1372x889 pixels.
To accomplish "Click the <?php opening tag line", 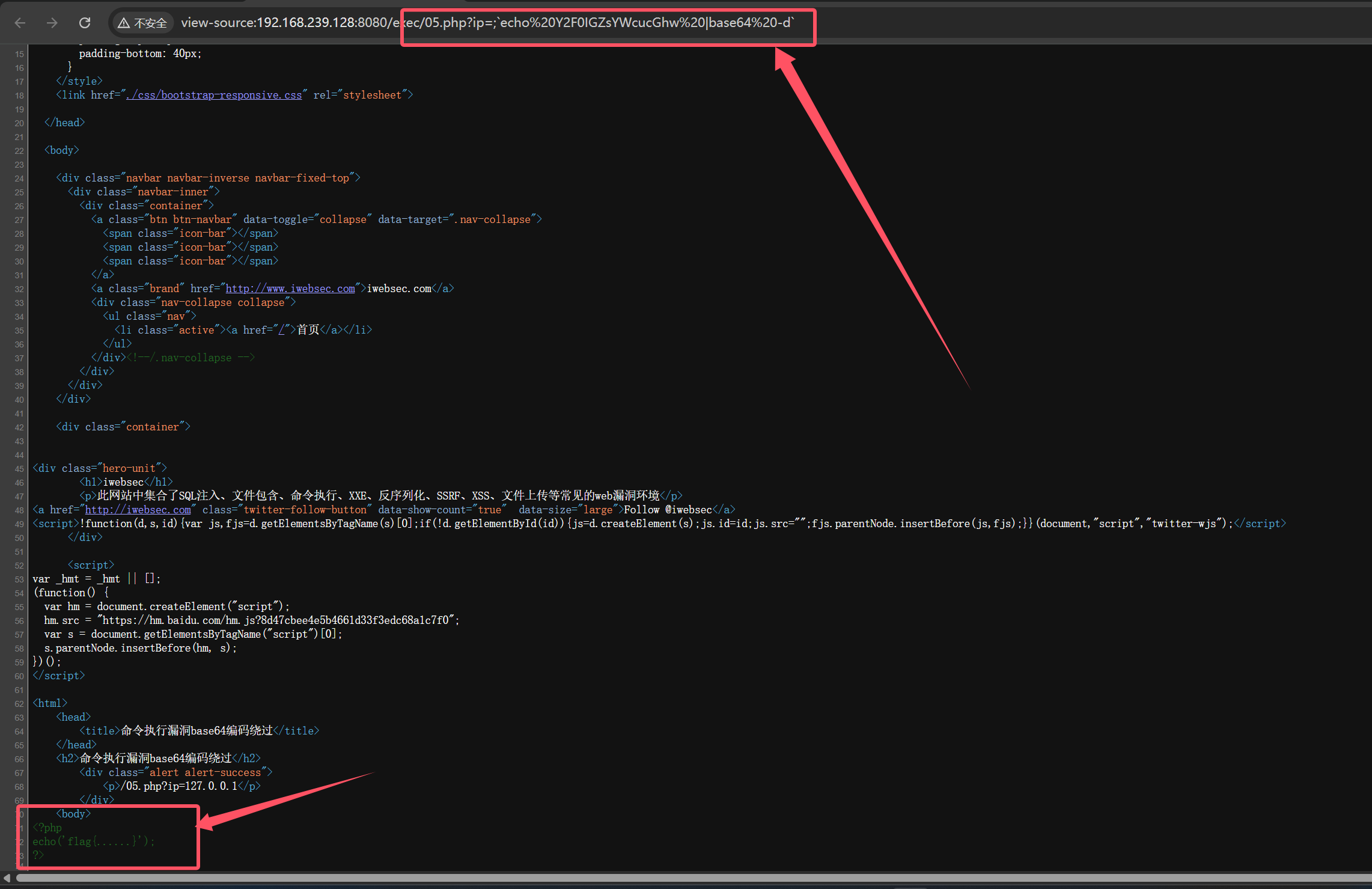I will coord(47,828).
